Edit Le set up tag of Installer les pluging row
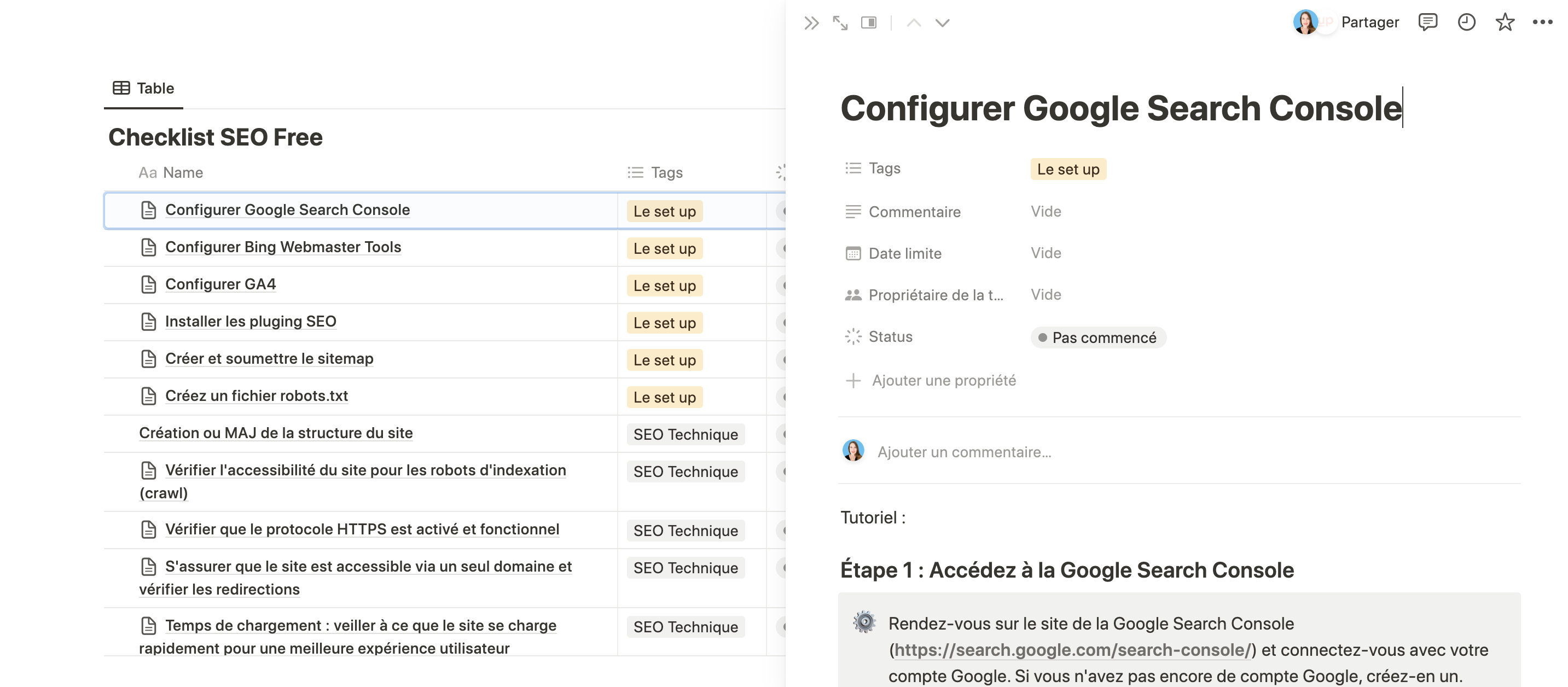This screenshot has height=687, width=1568. (x=665, y=323)
